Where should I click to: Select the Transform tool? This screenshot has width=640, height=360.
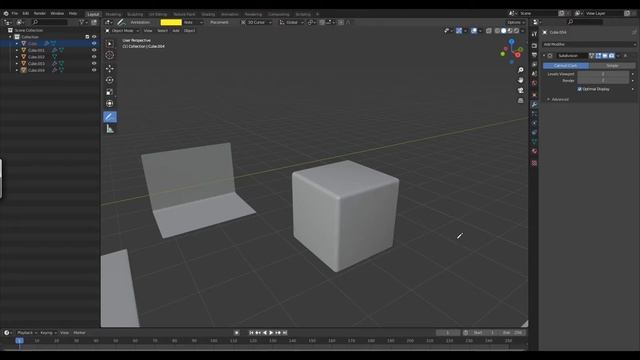point(110,104)
